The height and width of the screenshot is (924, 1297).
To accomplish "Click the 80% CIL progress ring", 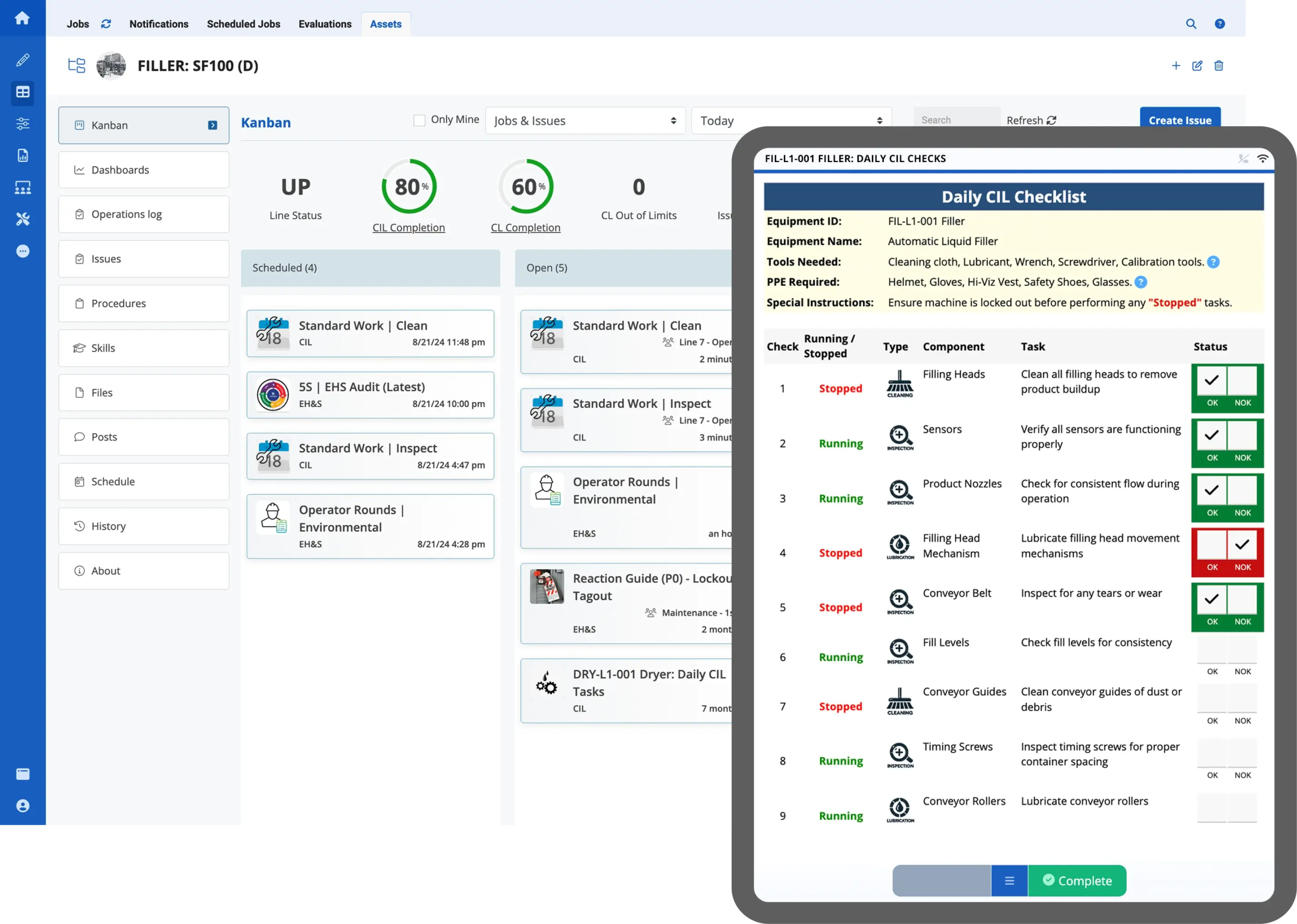I will 408,186.
